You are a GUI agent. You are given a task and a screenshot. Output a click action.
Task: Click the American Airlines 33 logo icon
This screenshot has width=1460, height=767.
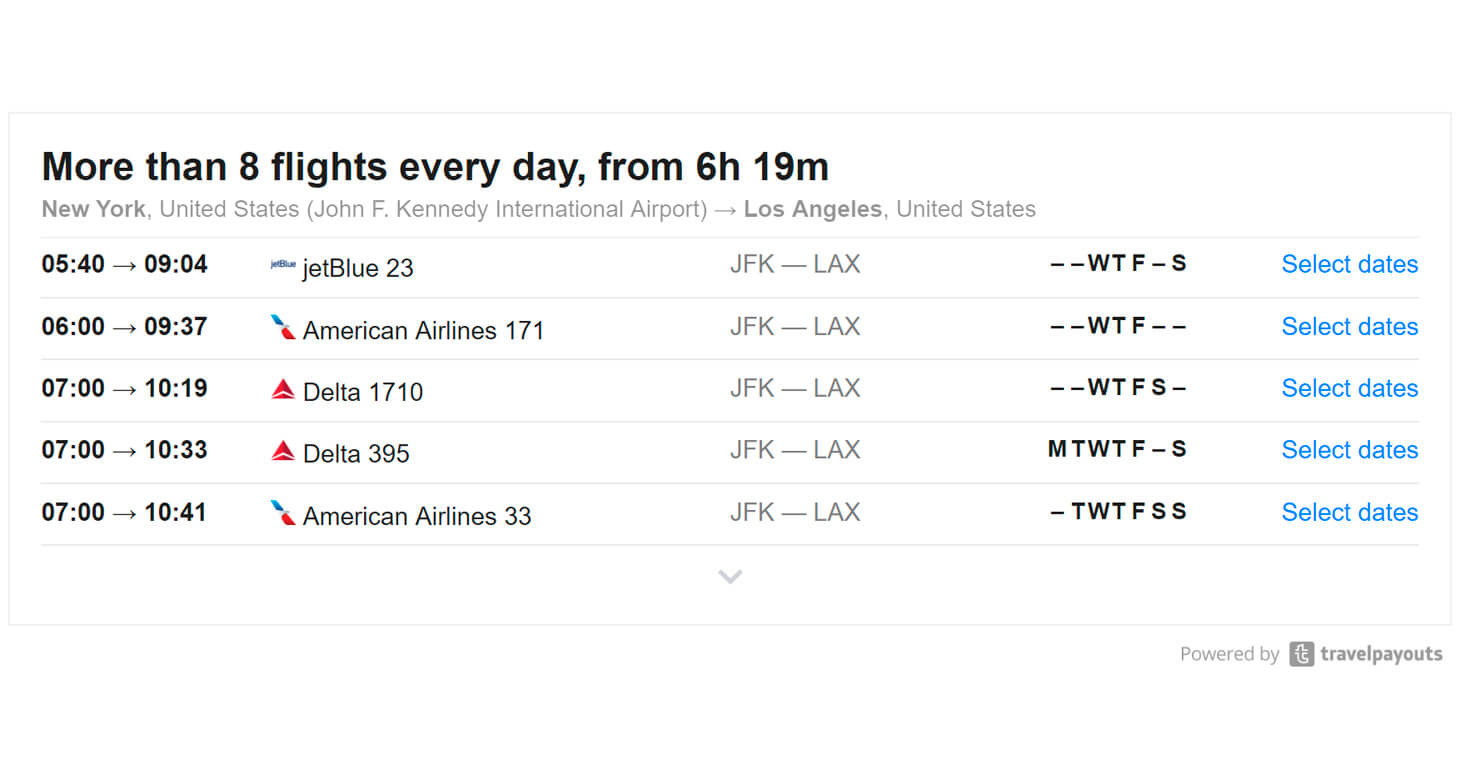283,513
